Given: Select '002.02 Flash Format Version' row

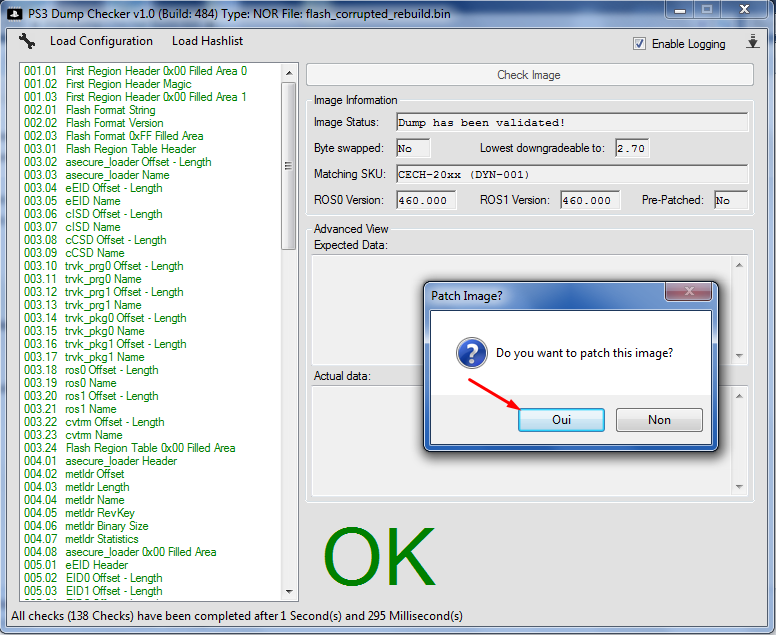Looking at the screenshot, I should 94,123.
